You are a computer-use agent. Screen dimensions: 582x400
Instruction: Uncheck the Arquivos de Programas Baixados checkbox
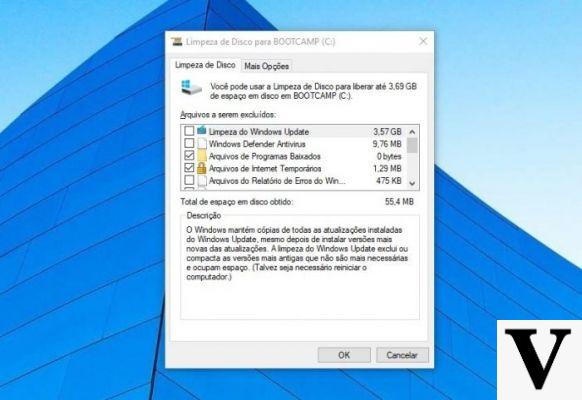(189, 155)
